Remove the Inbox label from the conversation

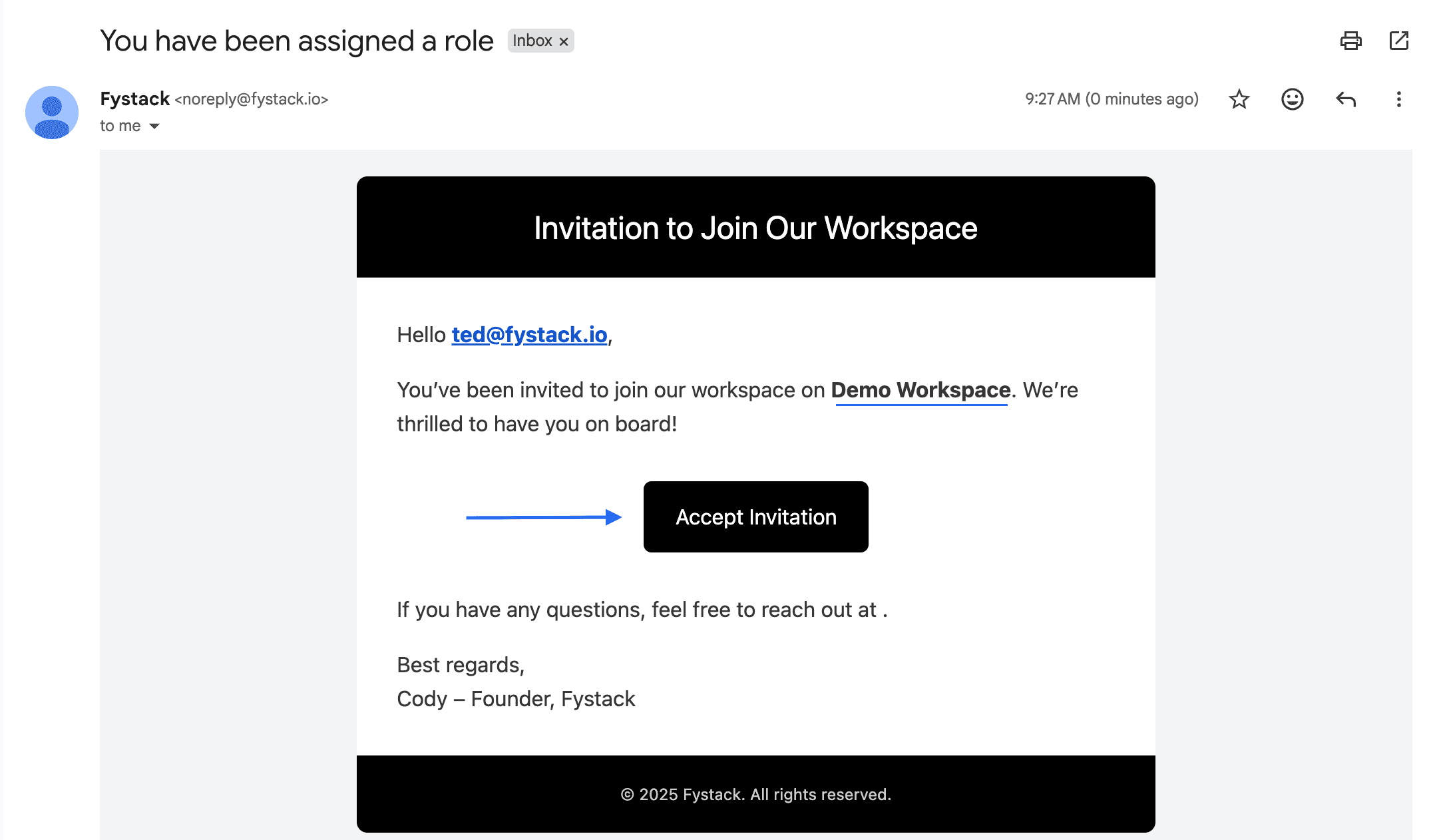pyautogui.click(x=564, y=41)
